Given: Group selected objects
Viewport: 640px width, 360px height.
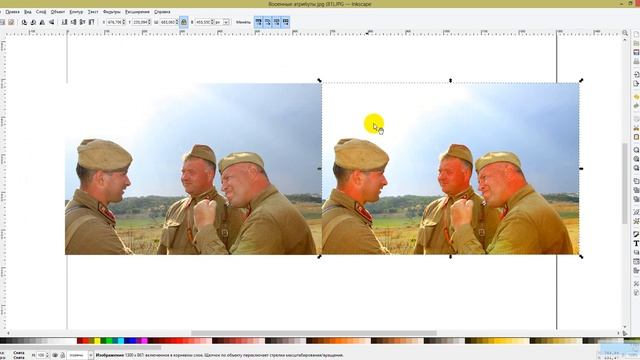Looking at the screenshot, I should click(636, 212).
